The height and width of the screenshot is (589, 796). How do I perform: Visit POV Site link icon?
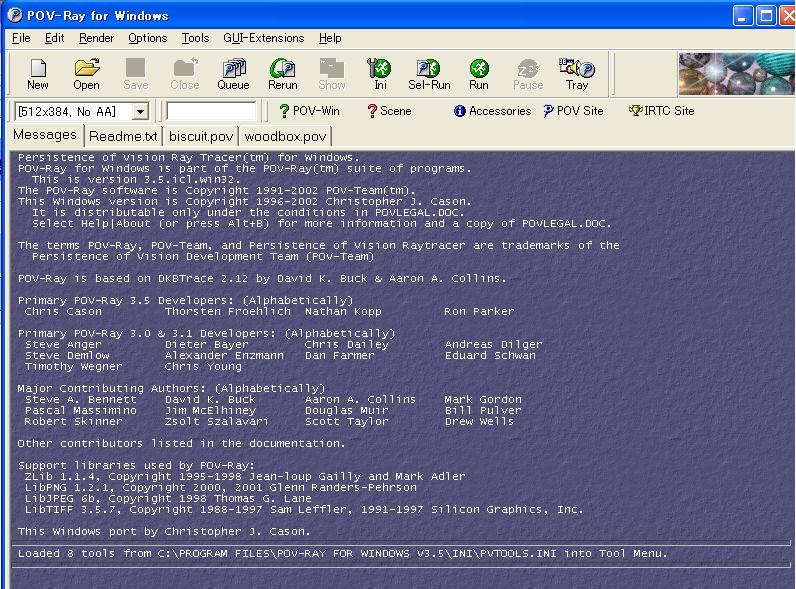point(548,111)
